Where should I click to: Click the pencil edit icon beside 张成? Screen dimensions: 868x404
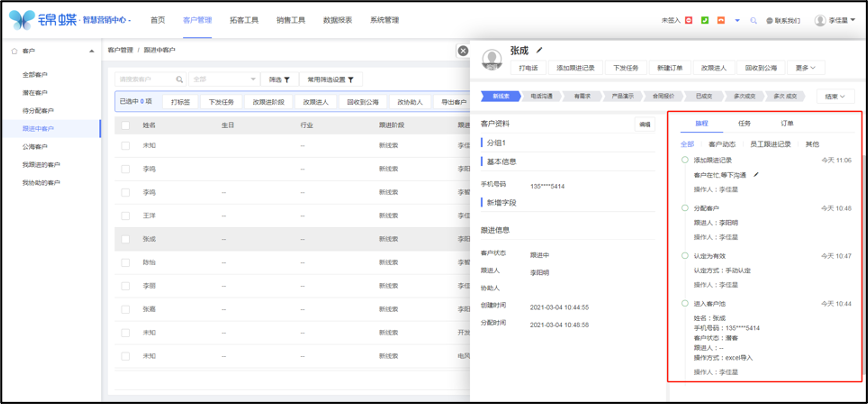[x=539, y=50]
